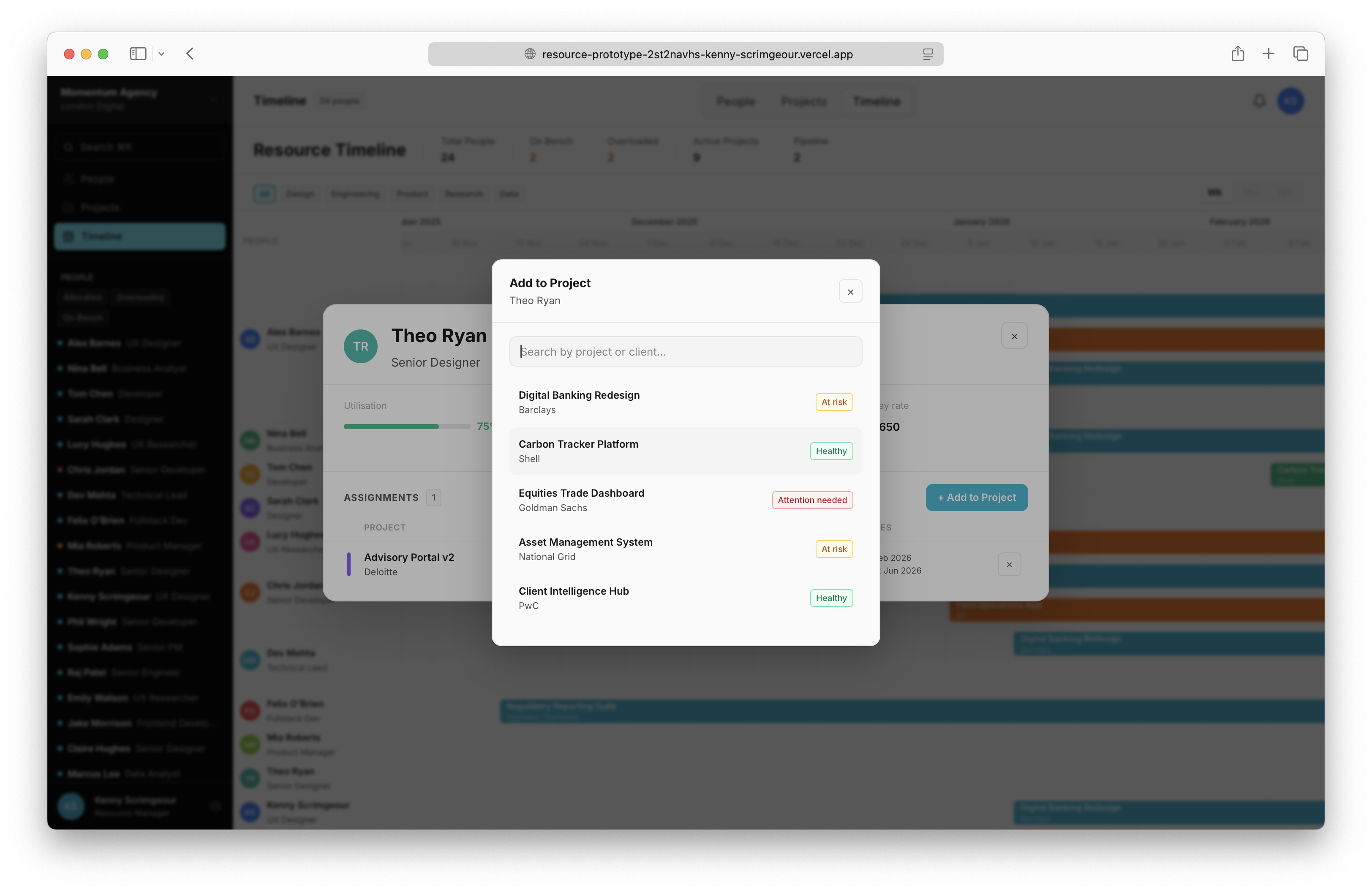
Task: Click Safari sidebar toggle icon
Action: [x=138, y=54]
